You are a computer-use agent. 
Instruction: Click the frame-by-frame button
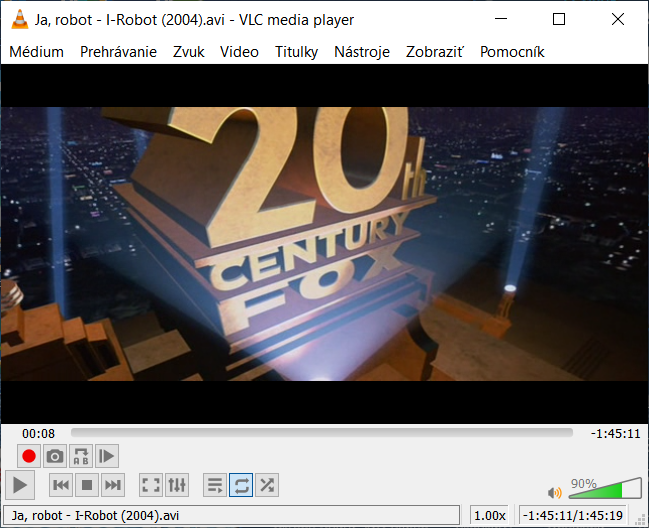coord(107,456)
